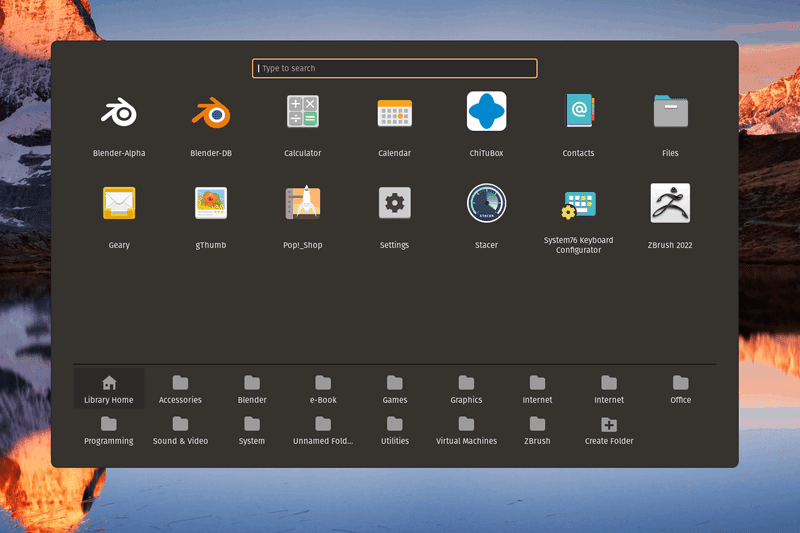The width and height of the screenshot is (800, 533).
Task: Open the Accessories folder
Action: point(180,389)
